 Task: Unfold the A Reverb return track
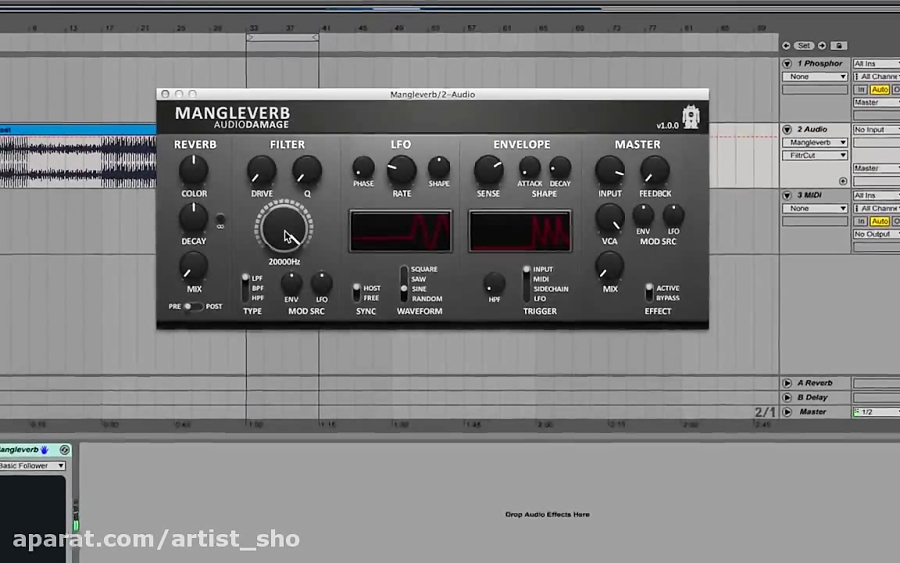point(787,383)
